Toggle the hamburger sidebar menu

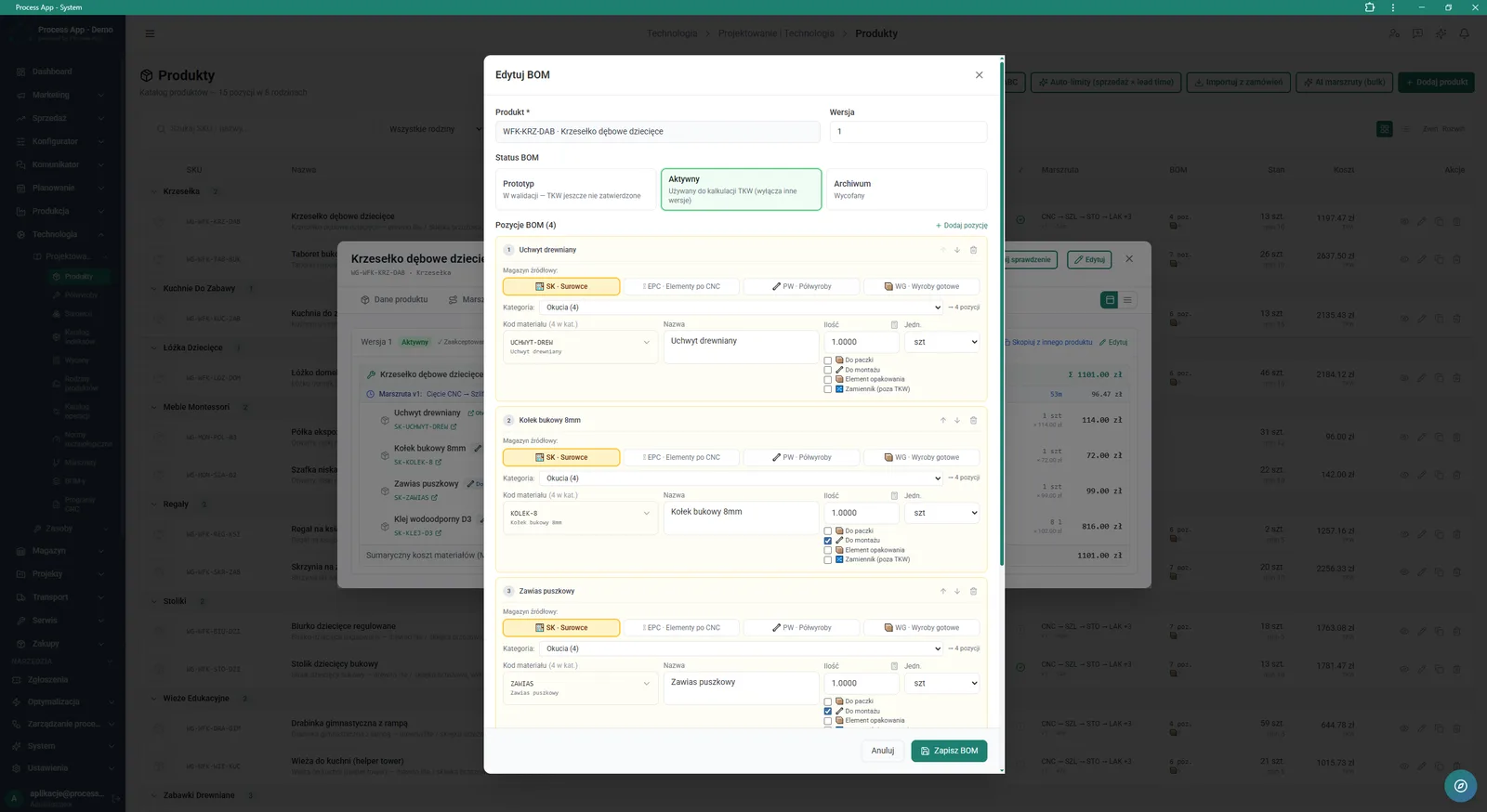click(150, 33)
